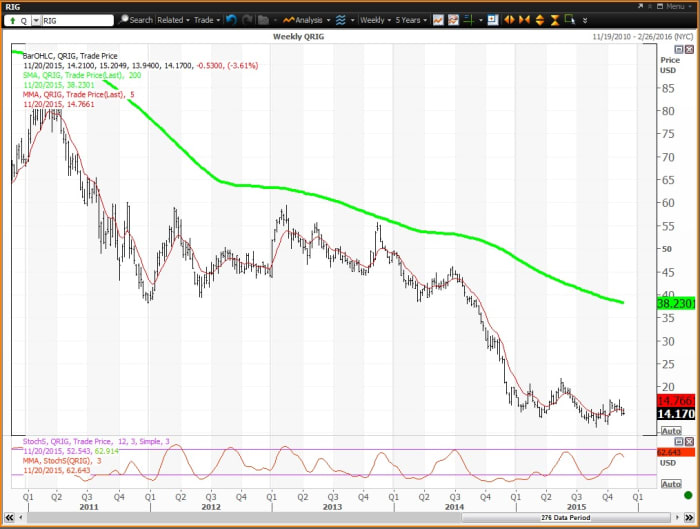Open the Related menu

click(x=172, y=20)
